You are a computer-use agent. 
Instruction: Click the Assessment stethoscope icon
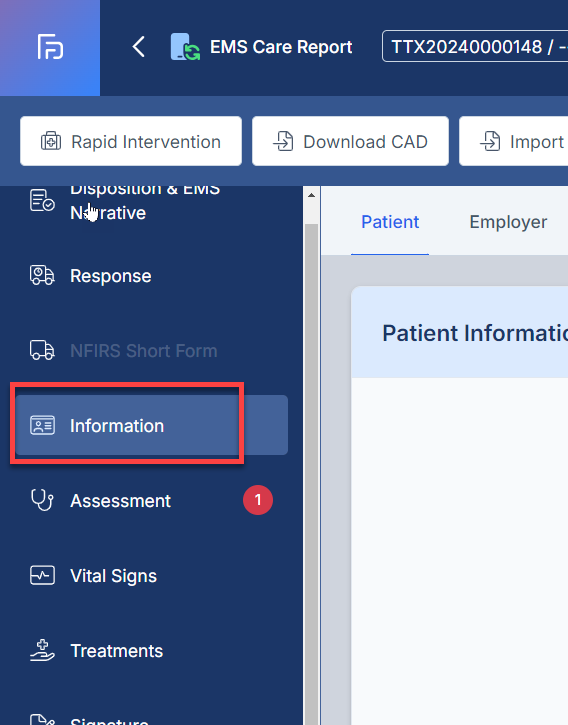coord(42,500)
